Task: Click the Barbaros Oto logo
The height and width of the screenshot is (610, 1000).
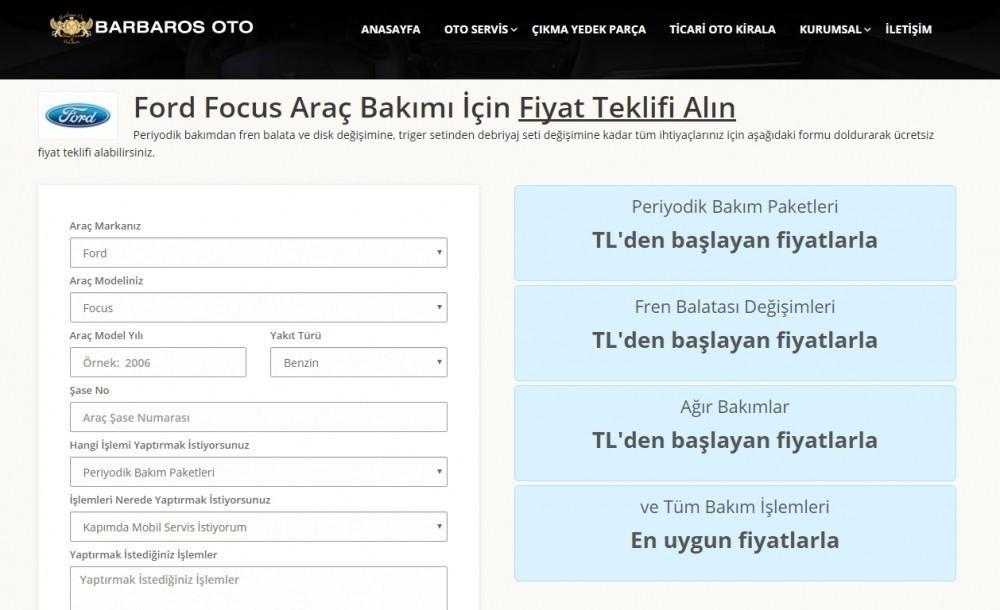Action: pyautogui.click(x=152, y=27)
